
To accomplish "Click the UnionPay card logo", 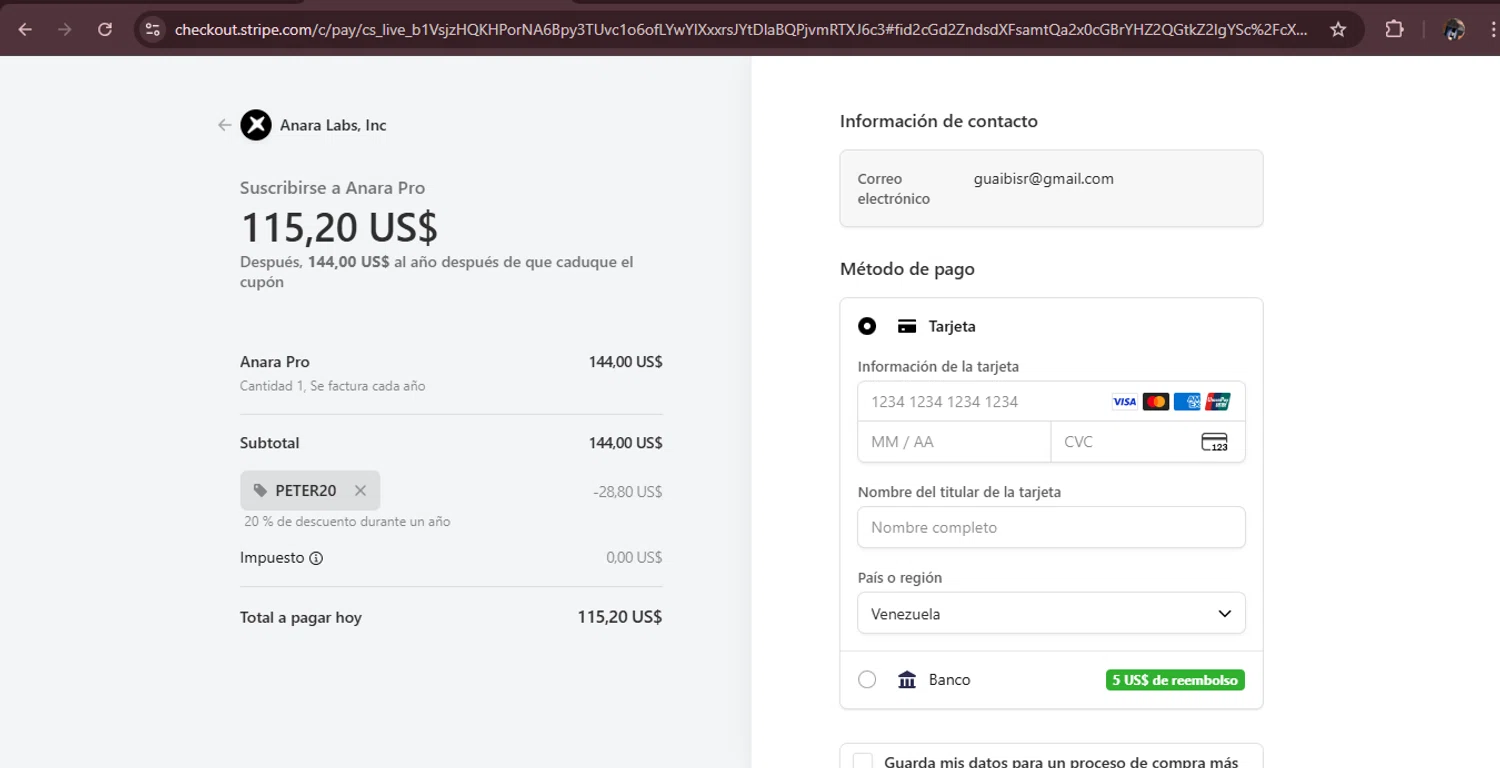I will tap(1218, 402).
